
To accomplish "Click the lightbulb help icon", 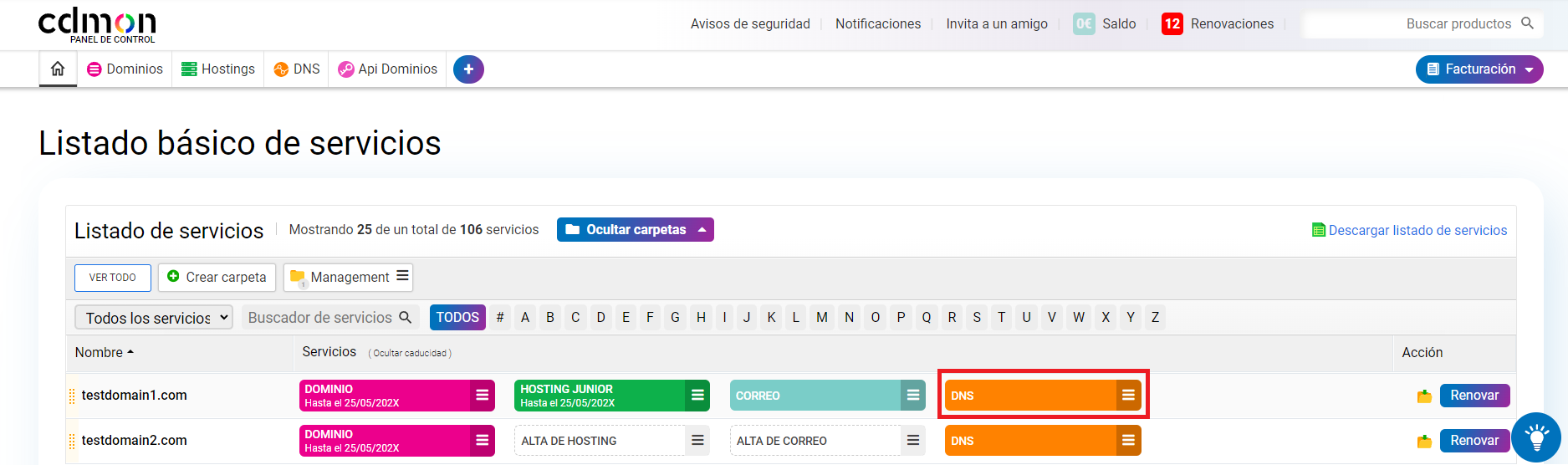I will (x=1535, y=437).
